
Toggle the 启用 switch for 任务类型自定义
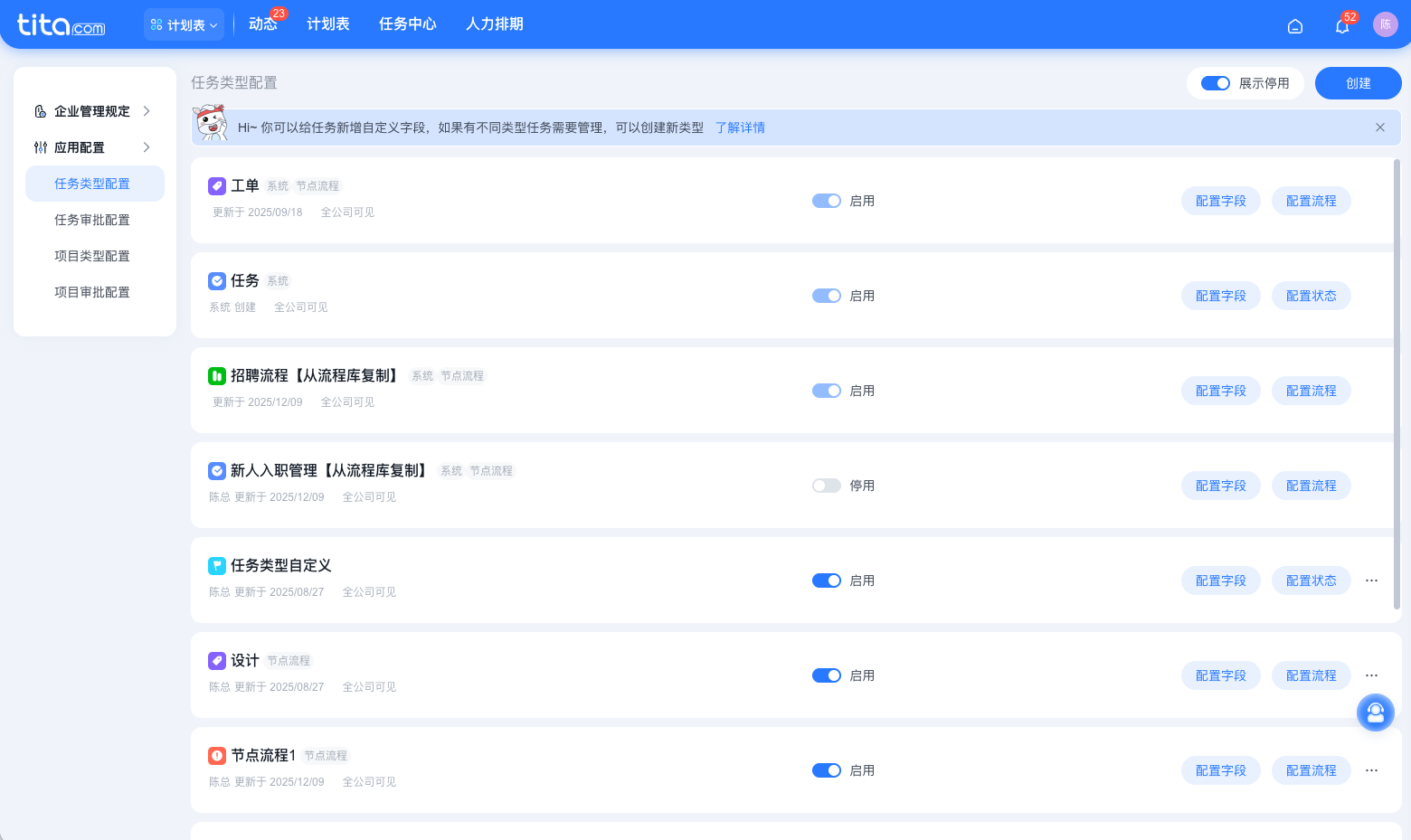(x=827, y=580)
